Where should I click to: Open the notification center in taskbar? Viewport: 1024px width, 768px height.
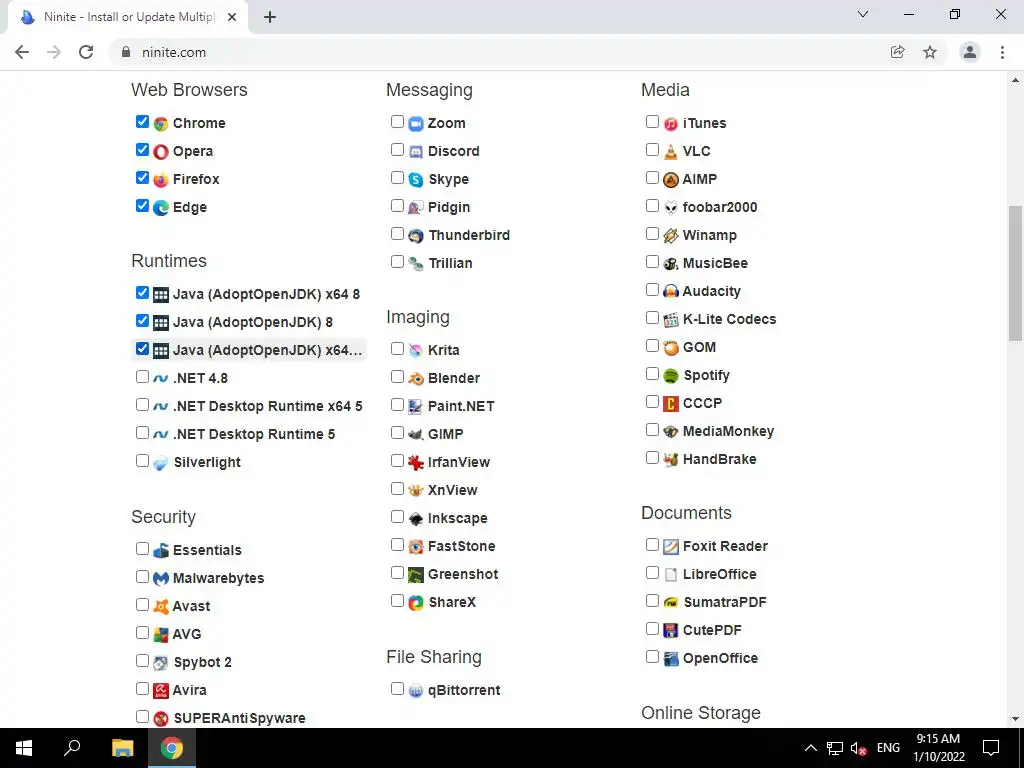point(991,748)
